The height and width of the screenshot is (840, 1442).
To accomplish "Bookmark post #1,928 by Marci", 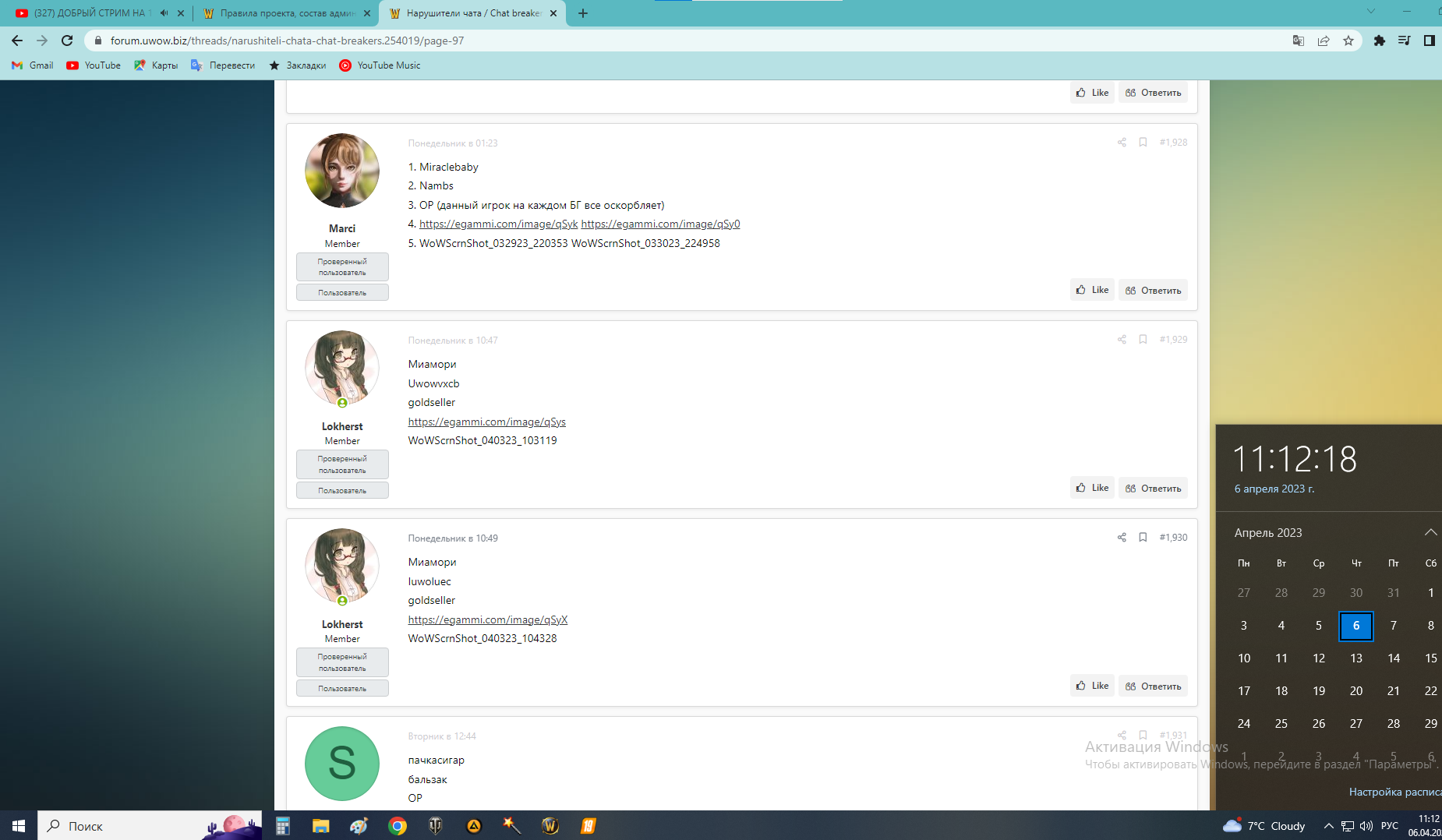I will [x=1143, y=143].
